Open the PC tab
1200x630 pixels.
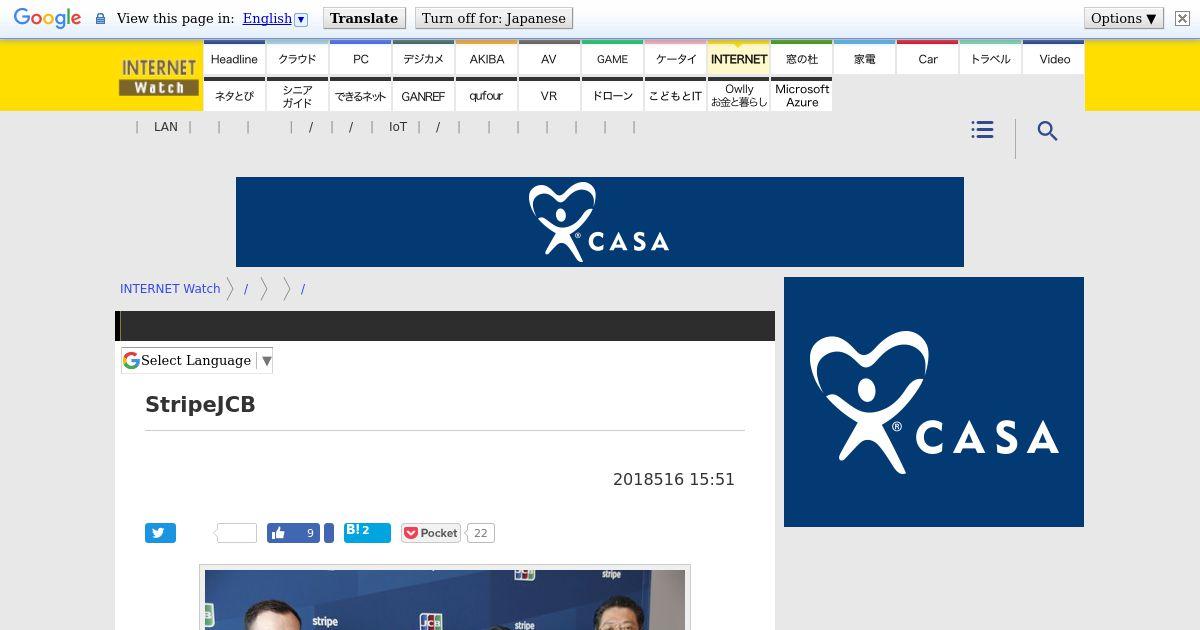click(x=361, y=58)
